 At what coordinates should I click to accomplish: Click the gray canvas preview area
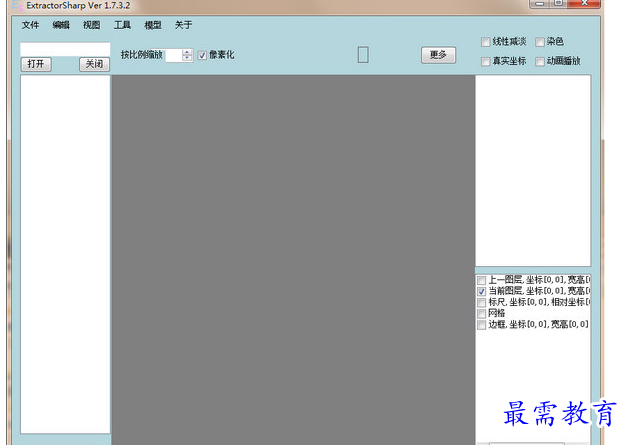tap(293, 259)
